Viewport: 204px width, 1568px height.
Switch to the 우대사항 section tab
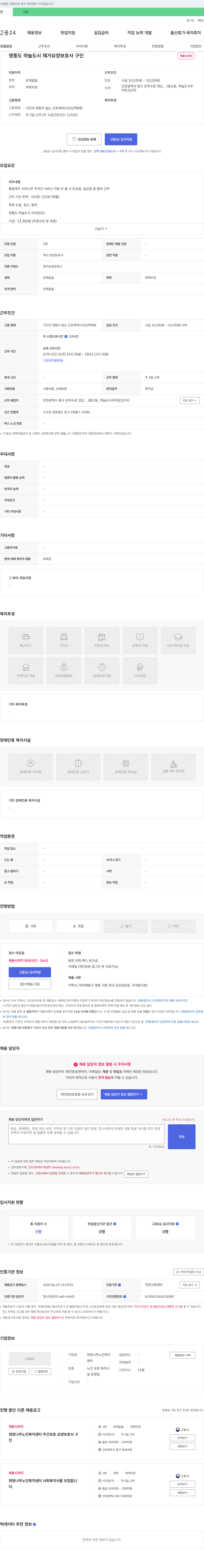point(82,46)
